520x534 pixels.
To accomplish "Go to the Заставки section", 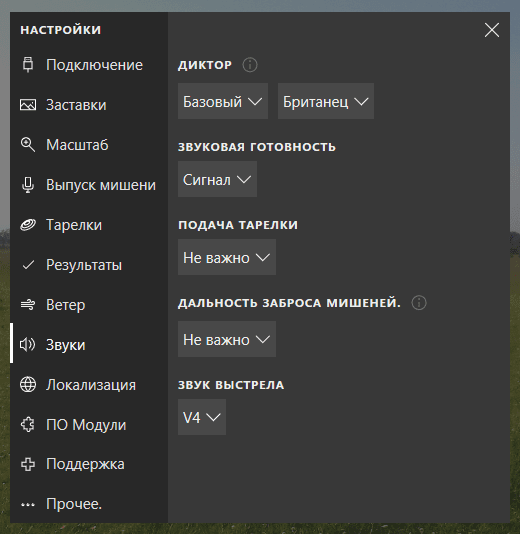I will pos(76,105).
